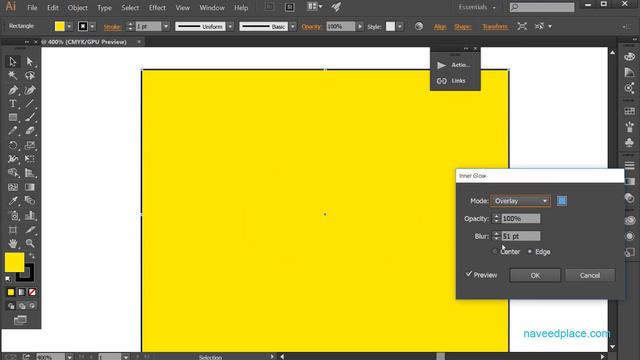Select the Perspective Grid tool

point(29,173)
